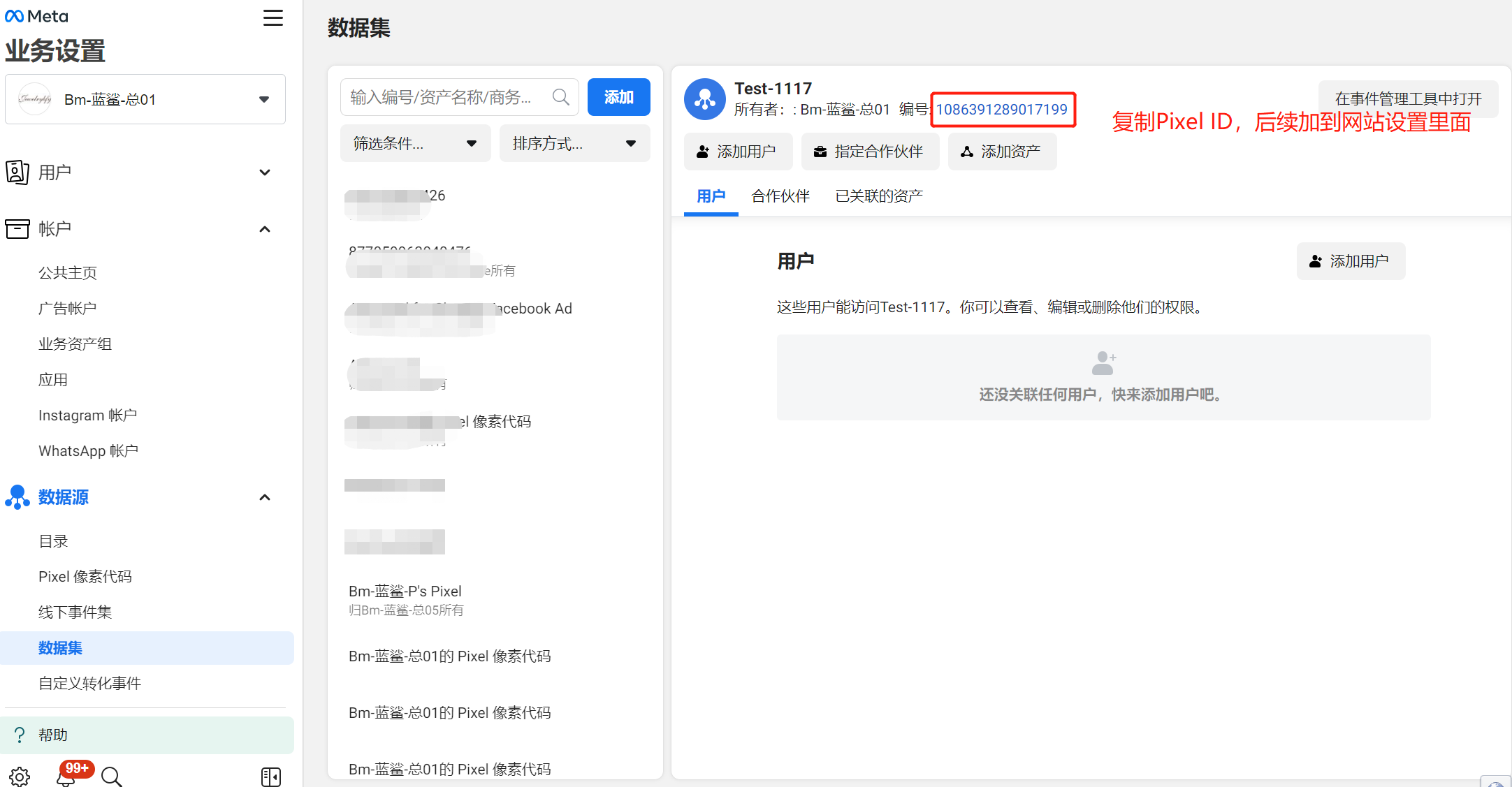Open 业务资产组 in sidebar

coord(75,344)
